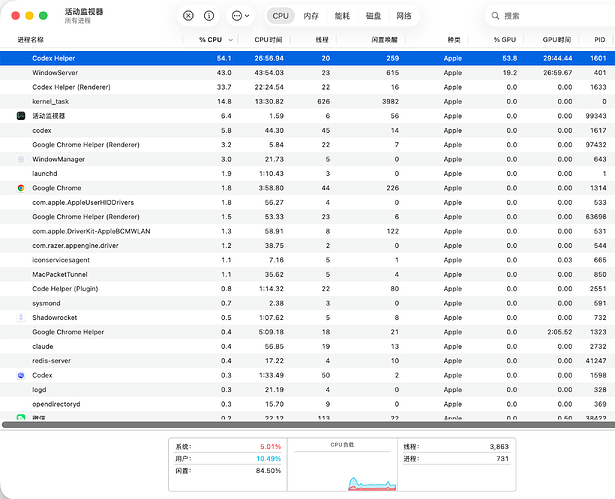Screen dimensions: 615x499
Task: Open the more actions ellipsis dropdown
Action: 240,16
